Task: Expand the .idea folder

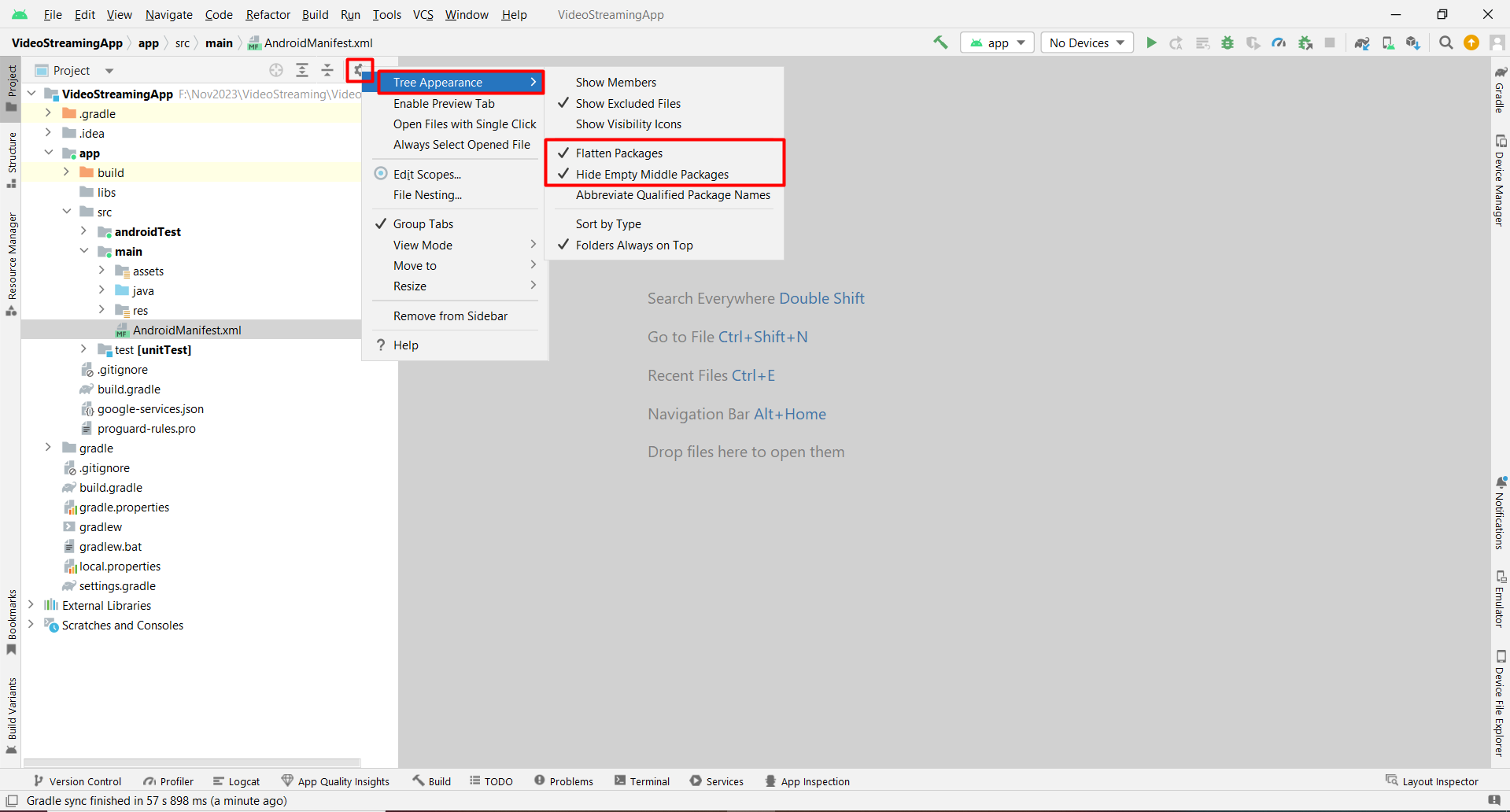Action: pyautogui.click(x=49, y=133)
